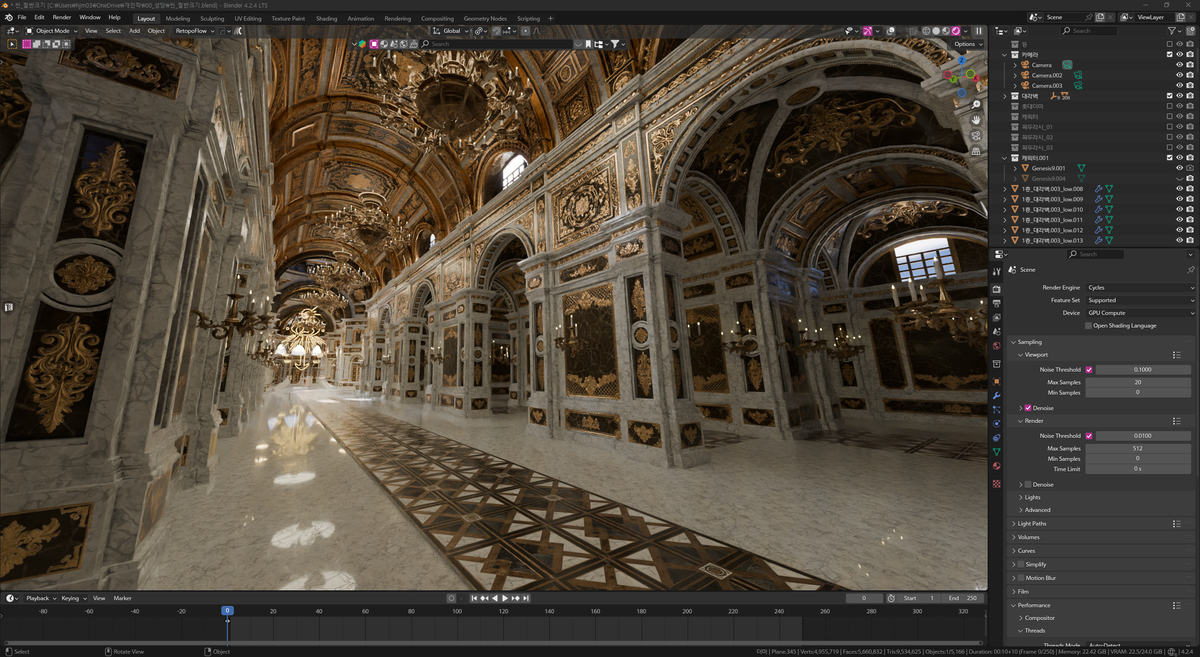Pause the viewport render preview
This screenshot has height=657, width=1200.
click(979, 31)
